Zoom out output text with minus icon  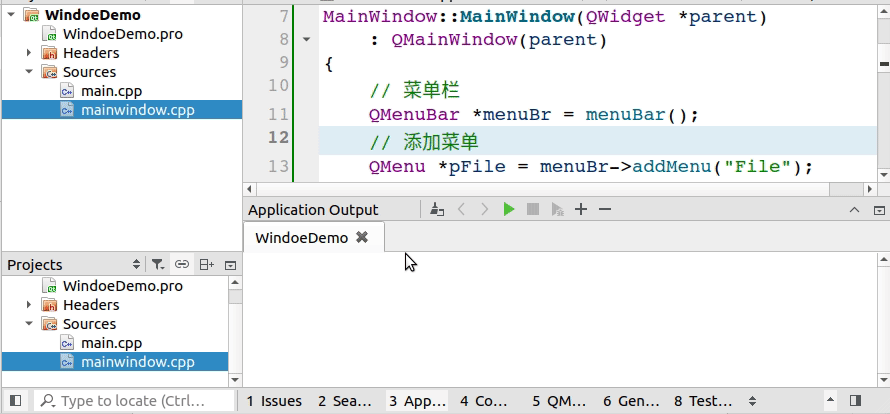(x=604, y=210)
